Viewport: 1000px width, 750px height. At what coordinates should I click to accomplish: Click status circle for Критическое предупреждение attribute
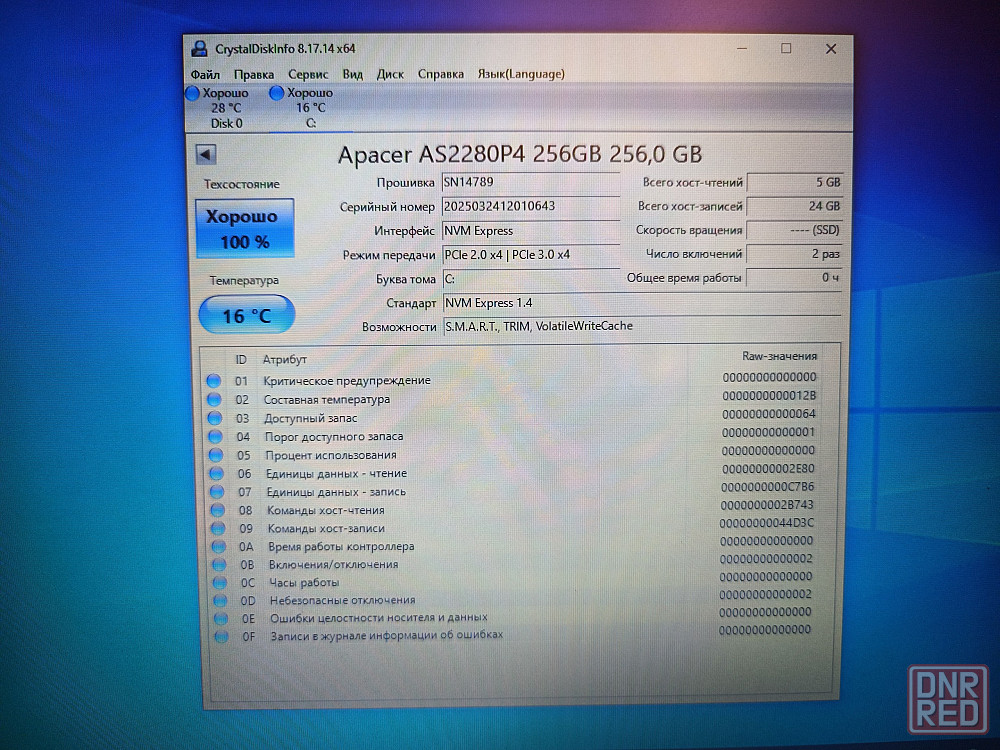coord(213,380)
